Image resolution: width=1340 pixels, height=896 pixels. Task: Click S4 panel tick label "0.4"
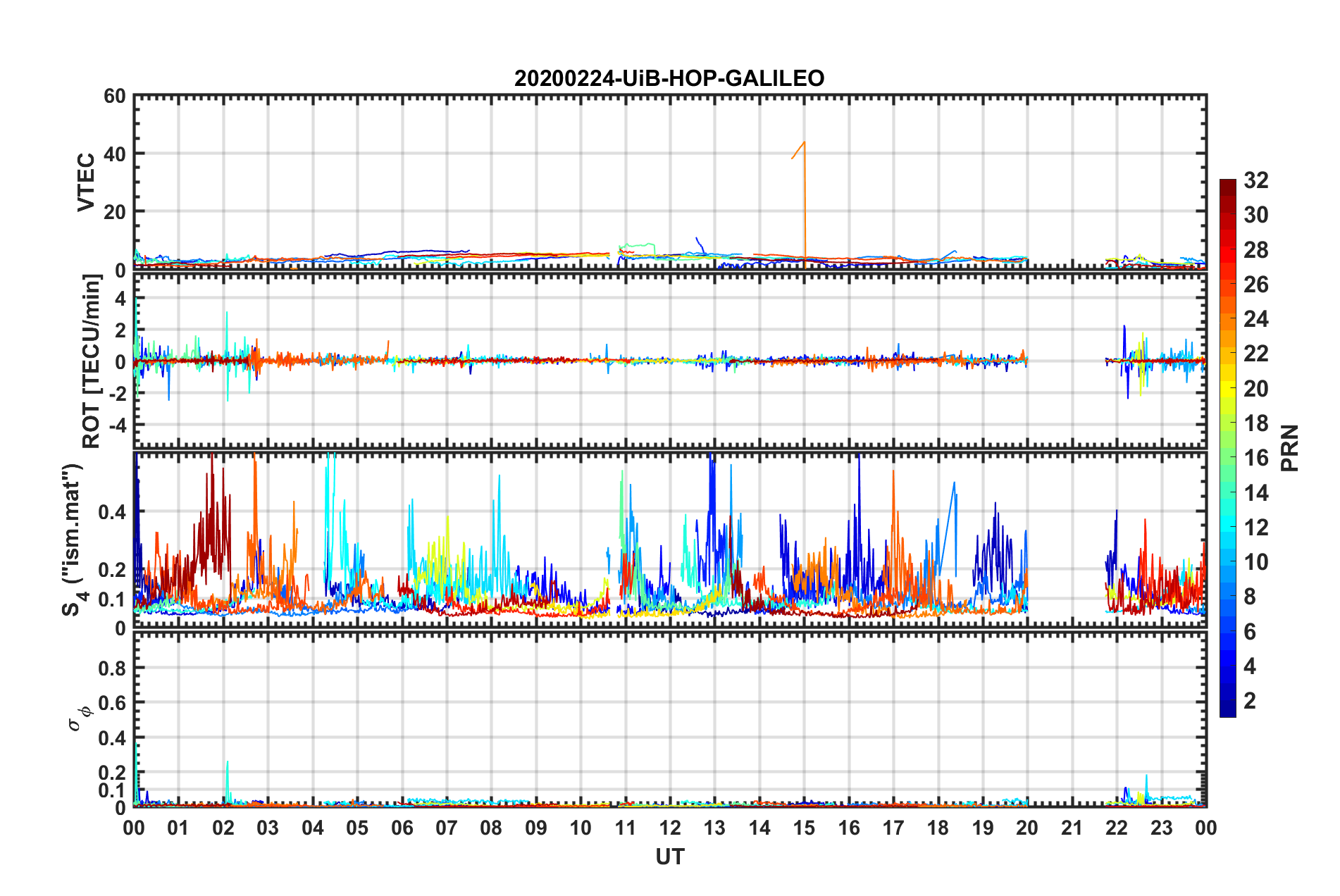click(x=112, y=512)
